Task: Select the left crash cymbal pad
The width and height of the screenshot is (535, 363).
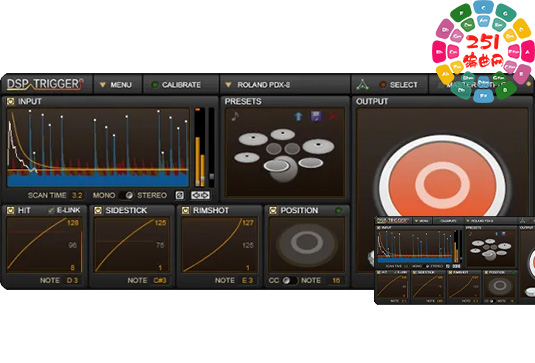Action: [253, 139]
